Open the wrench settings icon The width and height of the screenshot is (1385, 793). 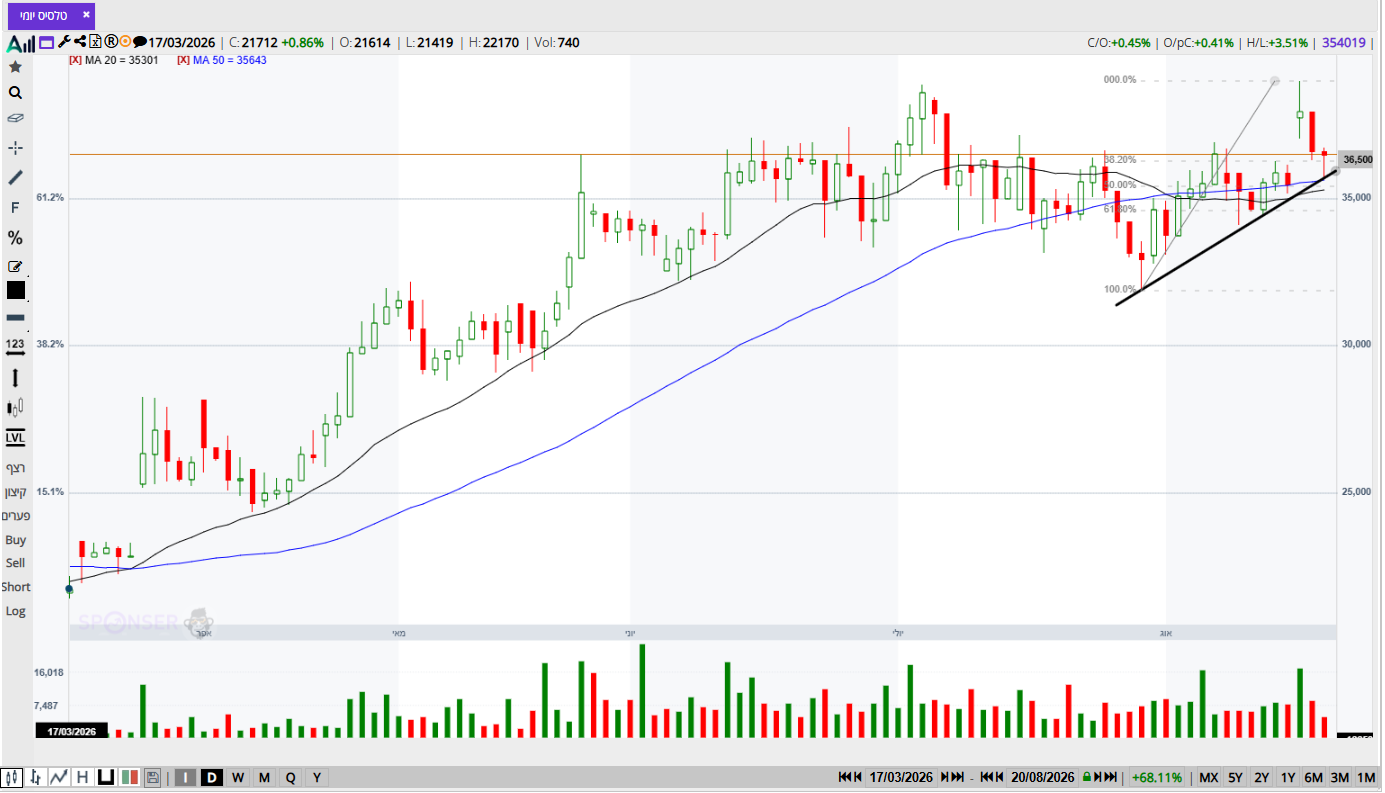tap(64, 42)
